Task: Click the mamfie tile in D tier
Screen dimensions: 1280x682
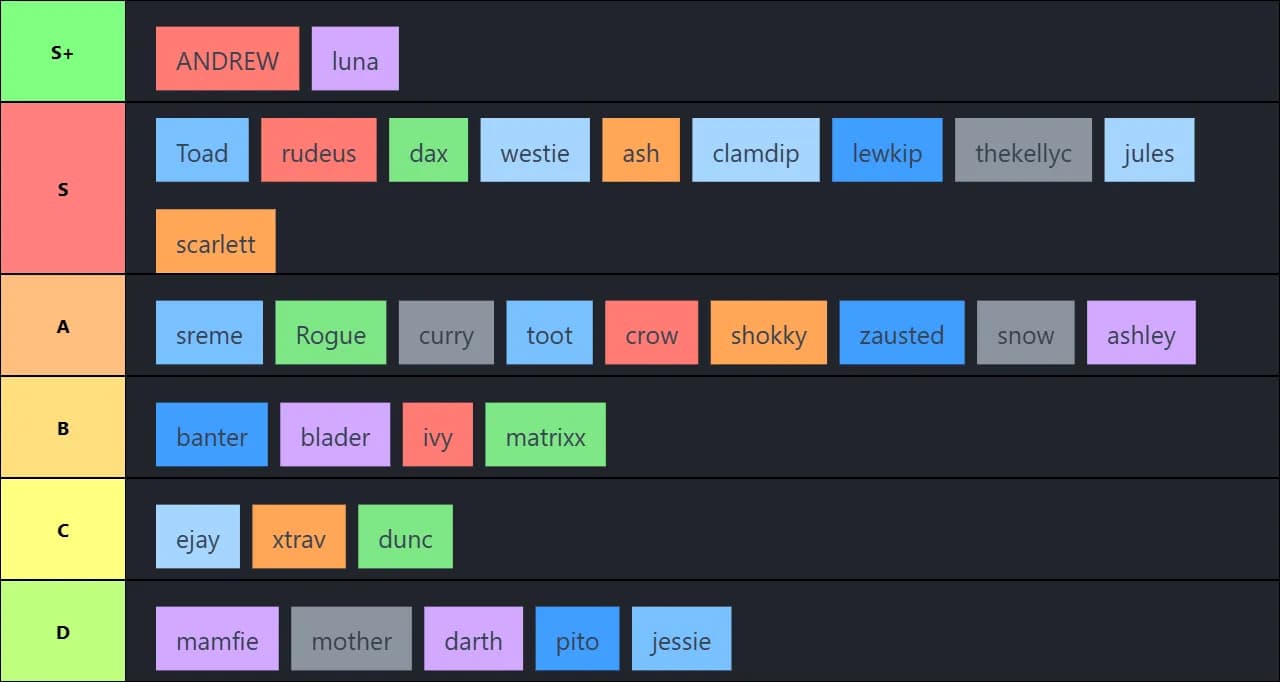Action: pyautogui.click(x=217, y=638)
